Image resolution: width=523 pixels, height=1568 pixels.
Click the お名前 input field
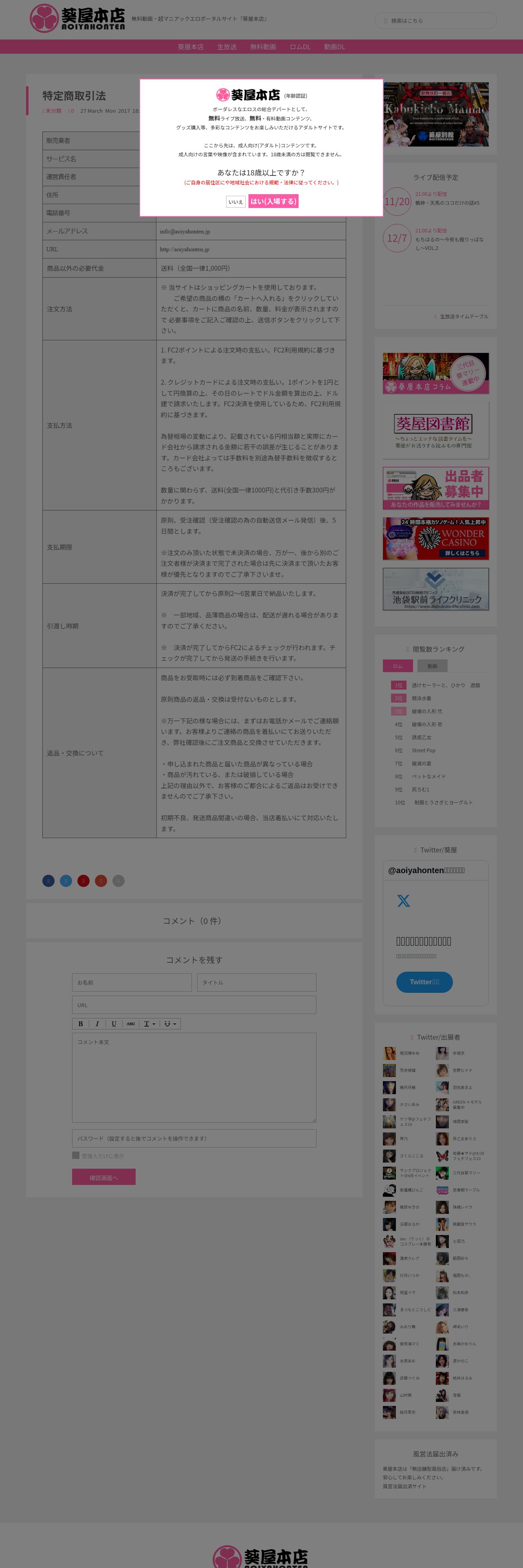point(132,982)
